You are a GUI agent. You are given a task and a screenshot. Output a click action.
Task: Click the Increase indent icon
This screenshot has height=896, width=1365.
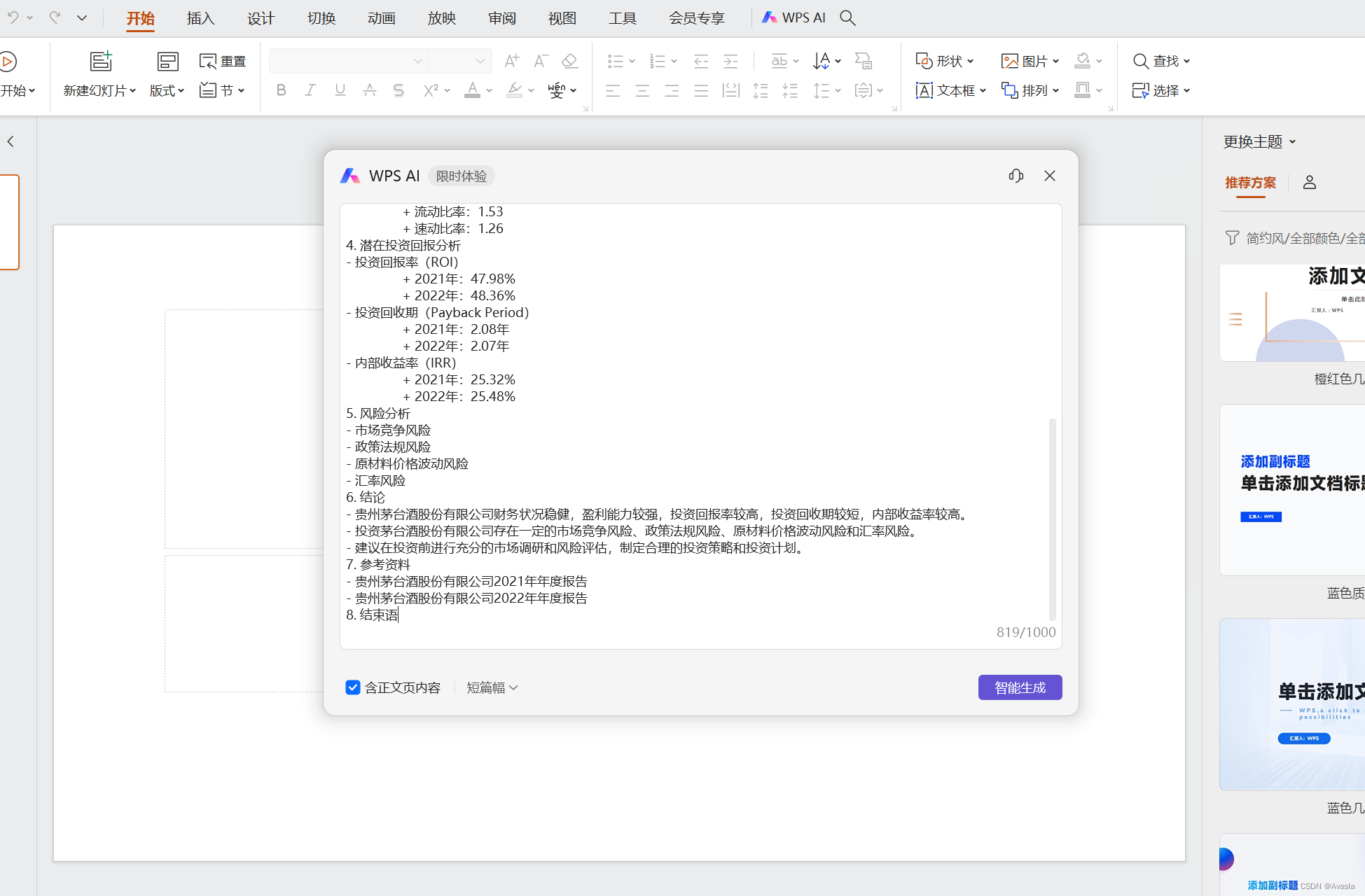[x=730, y=61]
